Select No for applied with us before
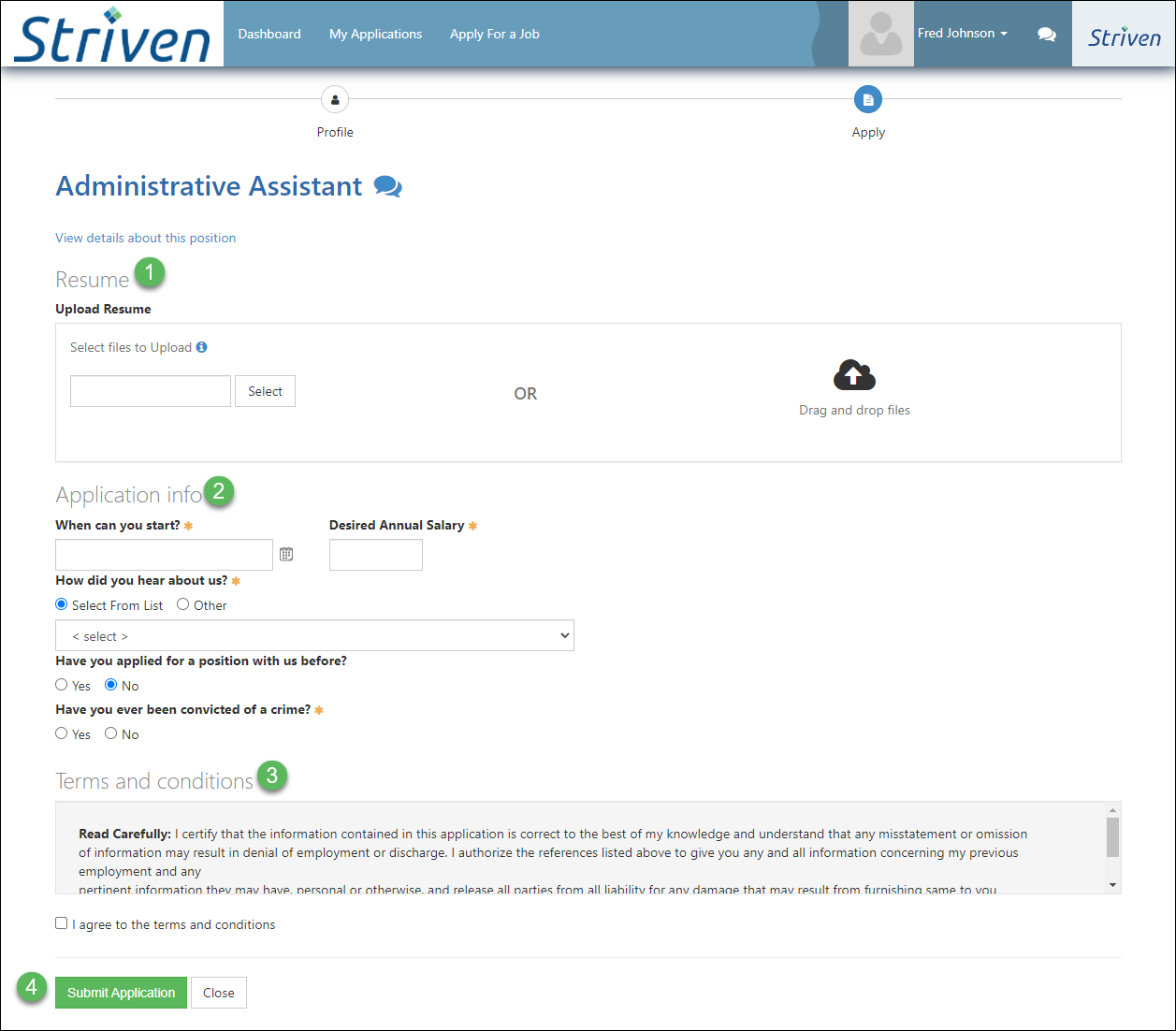The width and height of the screenshot is (1176, 1031). pos(111,685)
